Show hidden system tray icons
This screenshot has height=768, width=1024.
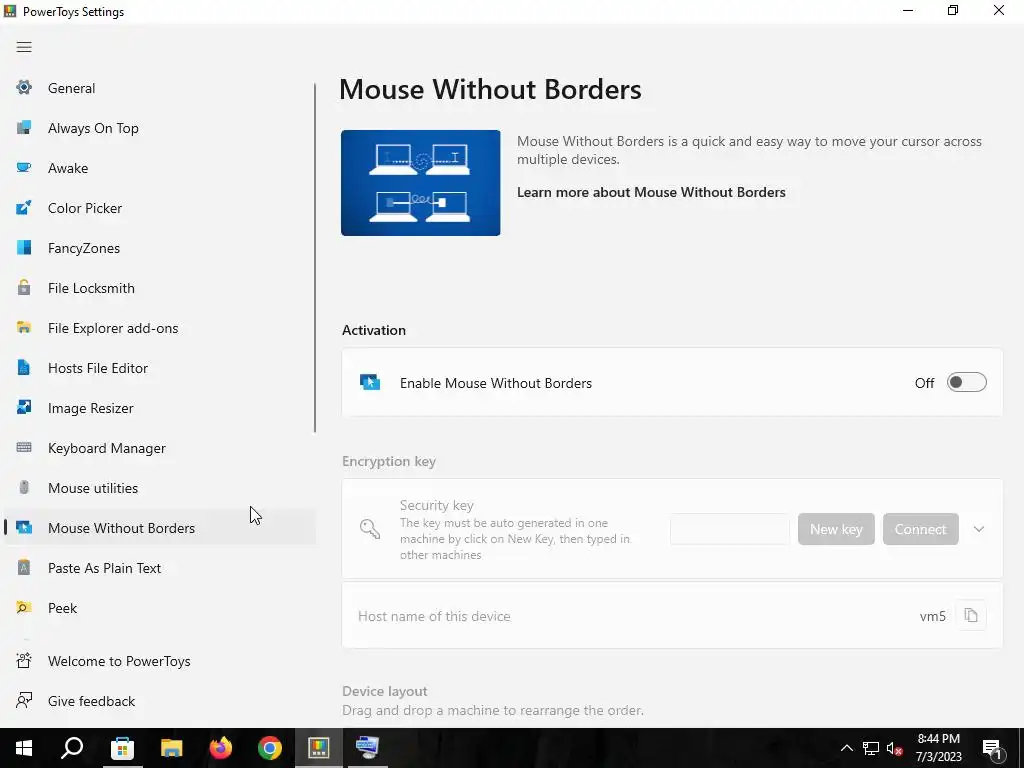[846, 748]
